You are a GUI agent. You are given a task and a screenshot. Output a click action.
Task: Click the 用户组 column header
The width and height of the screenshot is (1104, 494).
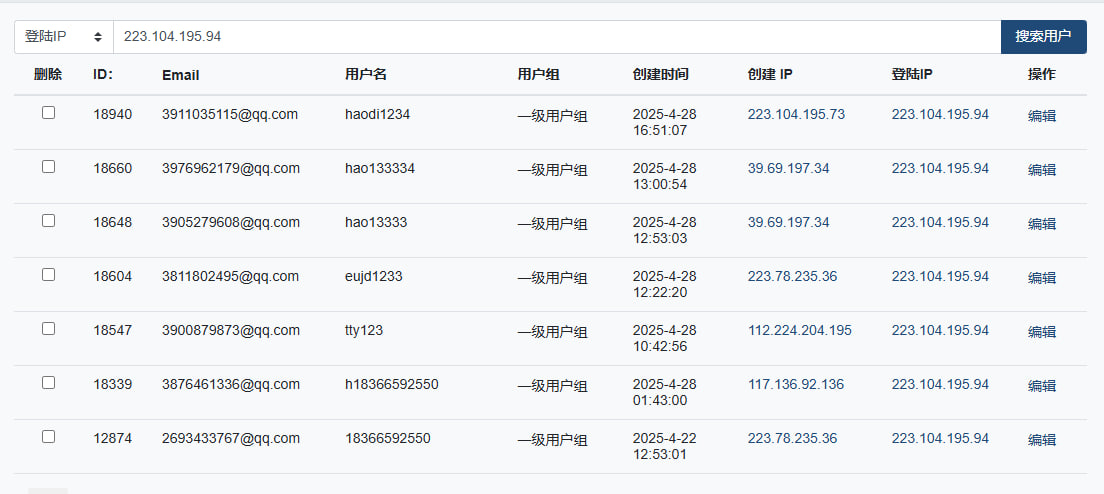pos(539,75)
